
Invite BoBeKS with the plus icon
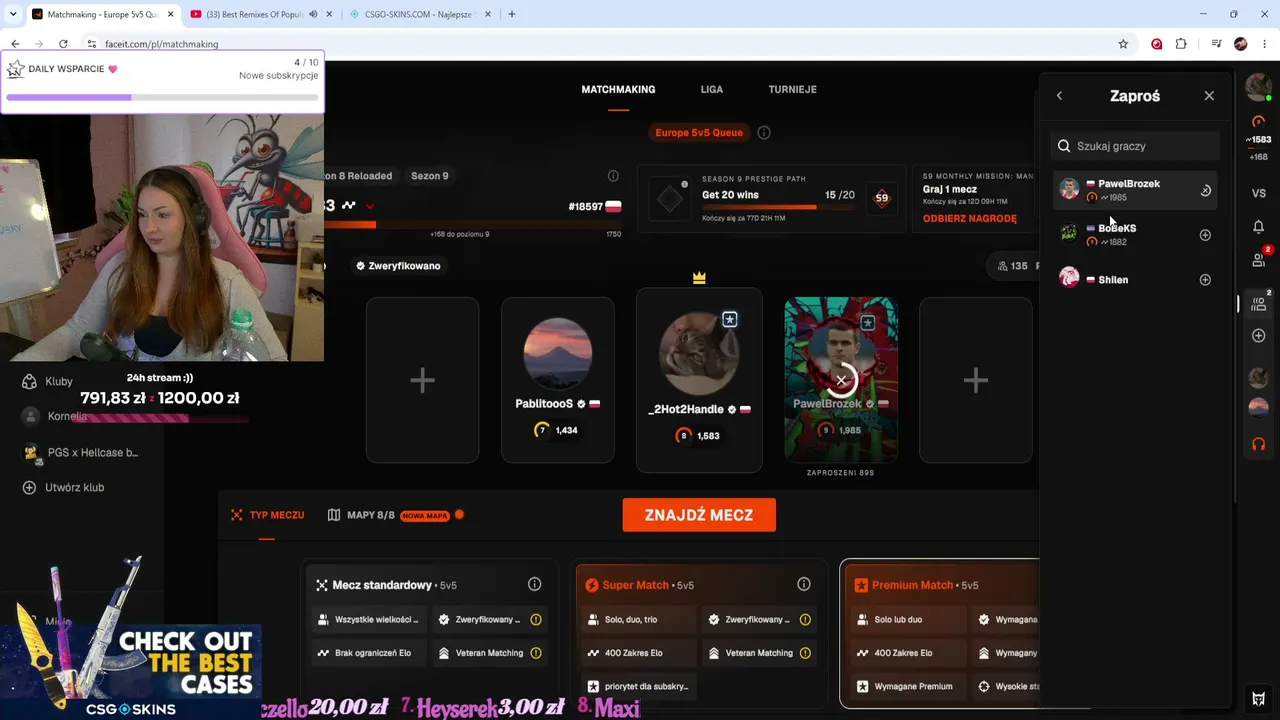coord(1205,235)
